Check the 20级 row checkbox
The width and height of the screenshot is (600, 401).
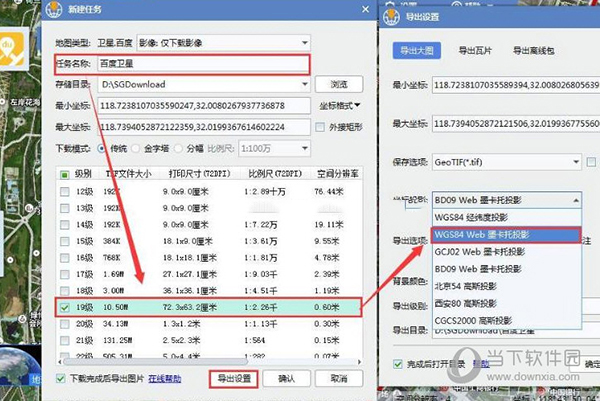coord(65,324)
